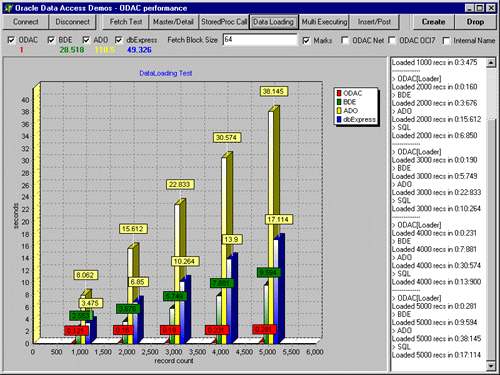Image resolution: width=500 pixels, height=375 pixels.
Task: Click the application icon in title bar
Action: pyautogui.click(x=9, y=8)
